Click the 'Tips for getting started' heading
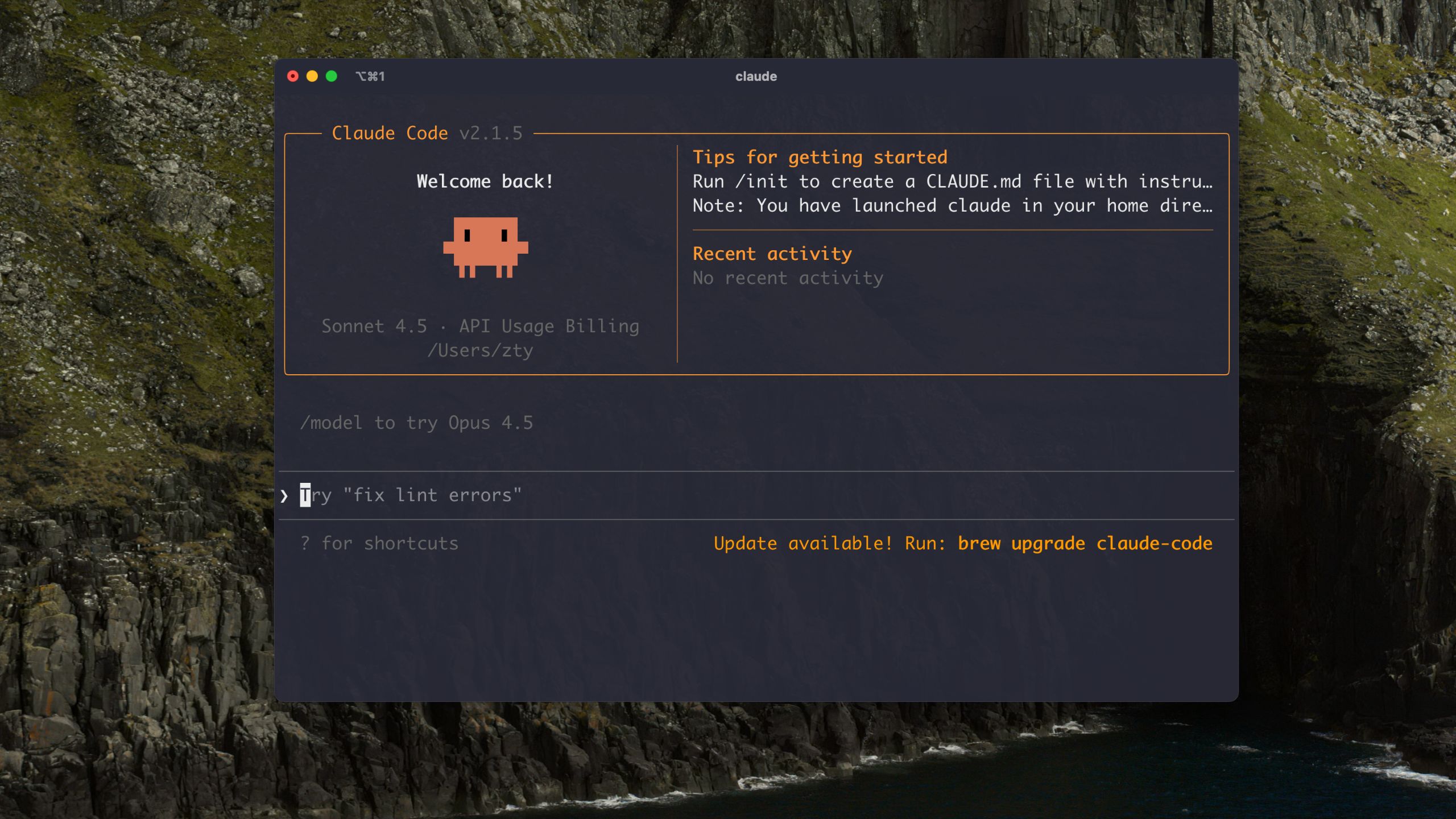The height and width of the screenshot is (819, 1456). pos(820,157)
